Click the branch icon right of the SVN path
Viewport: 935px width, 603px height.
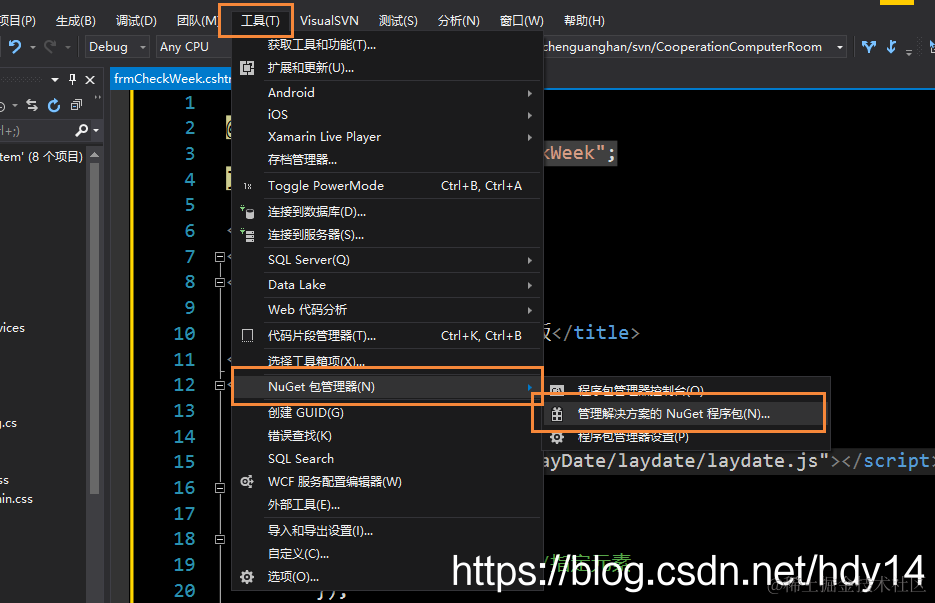[x=869, y=47]
